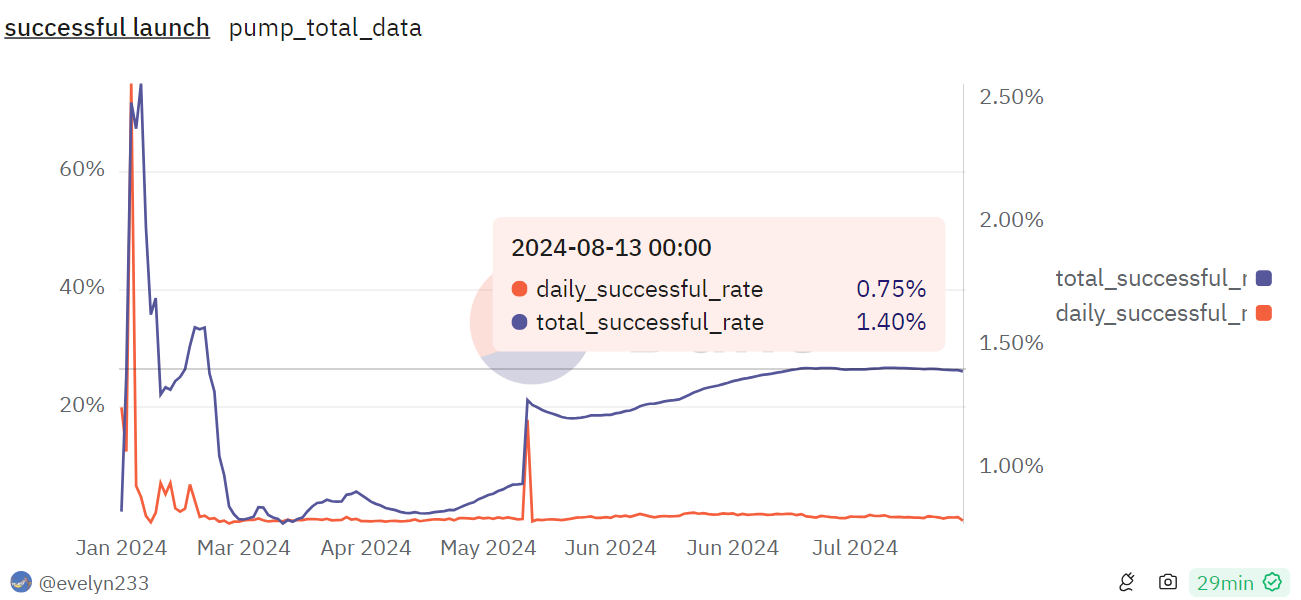The width and height of the screenshot is (1301, 600).
Task: Click the daily_successful_rate row in the tooltip
Action: (x=718, y=290)
